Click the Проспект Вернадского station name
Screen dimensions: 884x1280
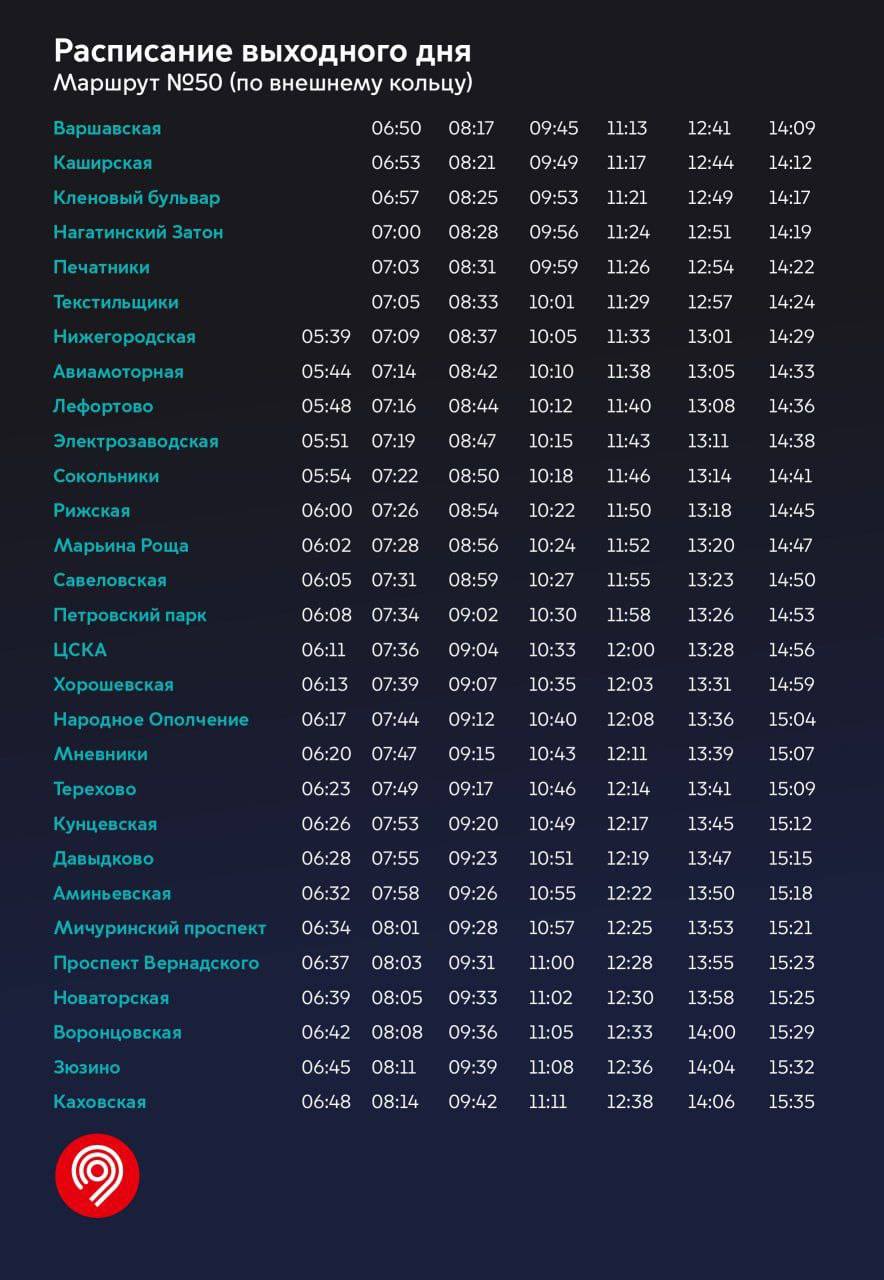pyautogui.click(x=156, y=963)
